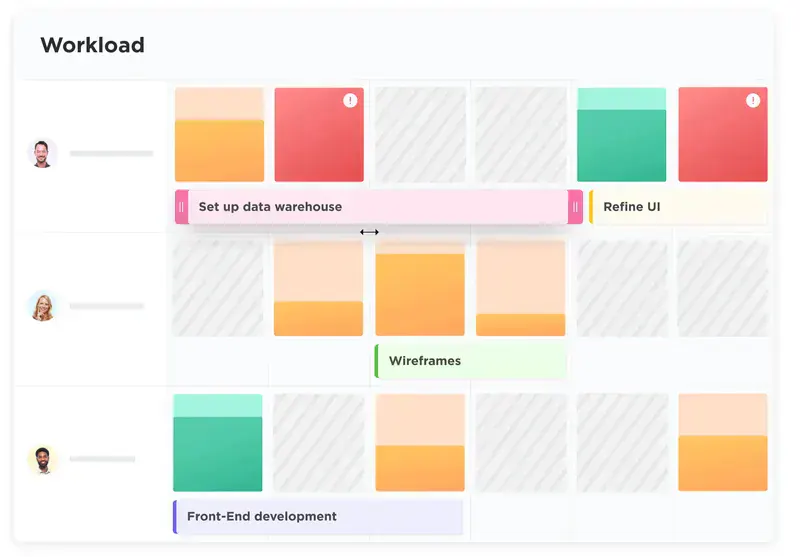Click the last red block's alert icon
Screen dimensions: 800x557
754,100
